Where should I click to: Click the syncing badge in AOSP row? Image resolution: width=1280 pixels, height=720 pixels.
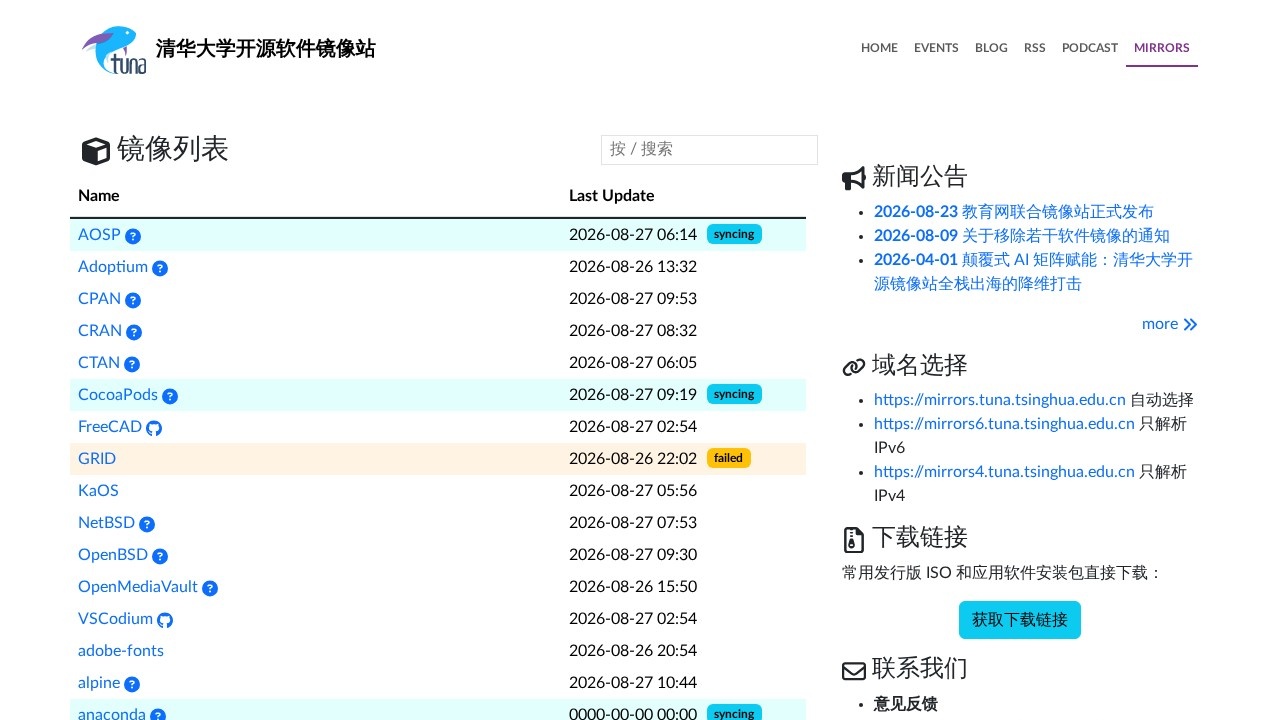734,234
